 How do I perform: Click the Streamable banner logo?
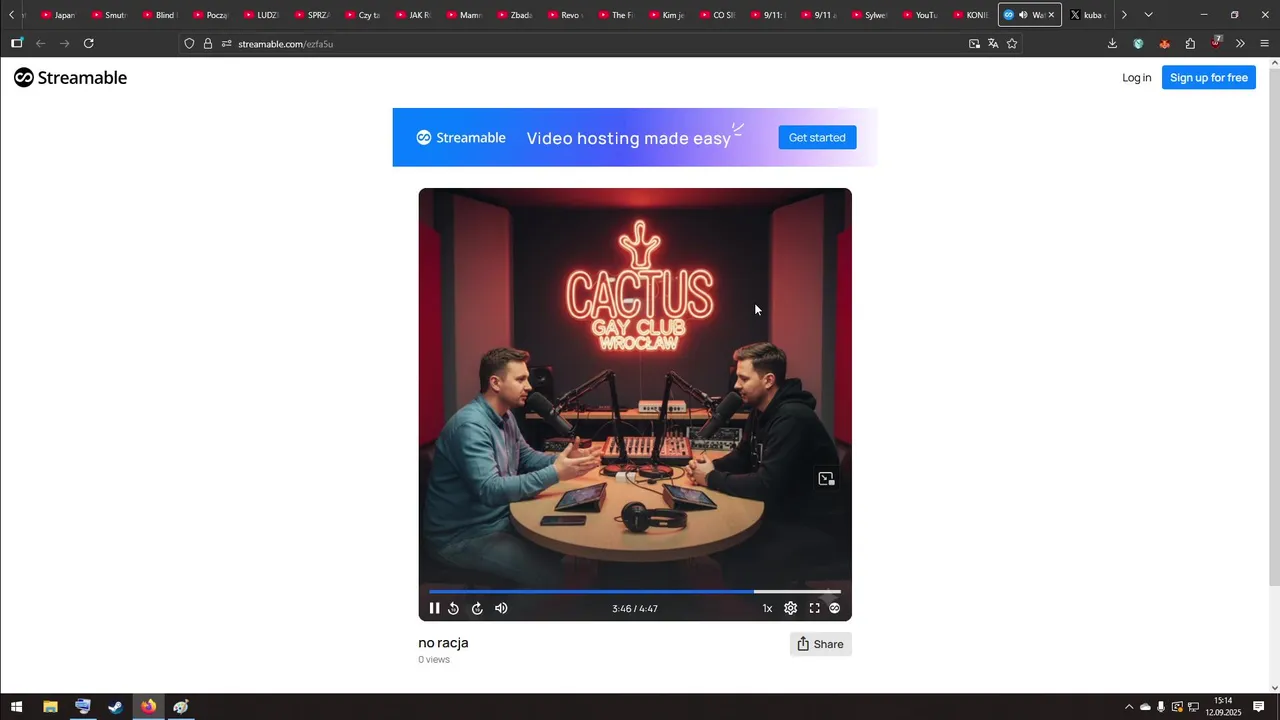[461, 138]
